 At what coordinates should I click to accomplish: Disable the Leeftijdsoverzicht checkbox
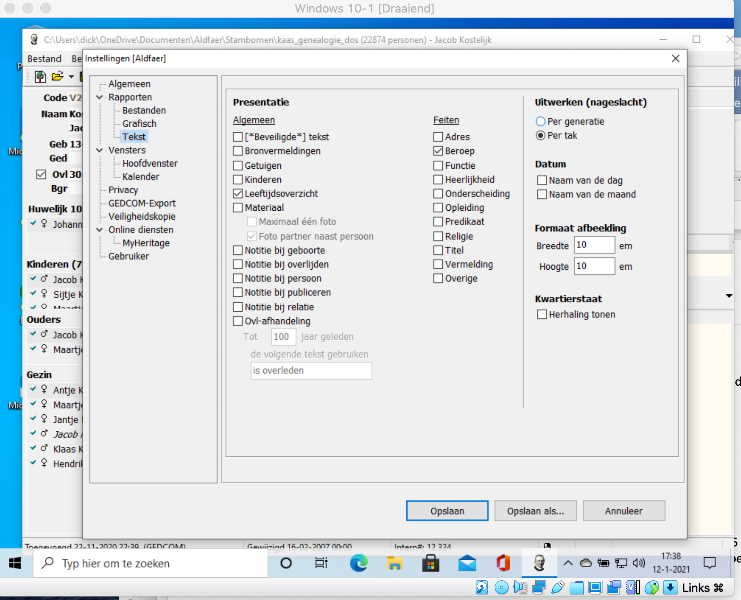[238, 194]
